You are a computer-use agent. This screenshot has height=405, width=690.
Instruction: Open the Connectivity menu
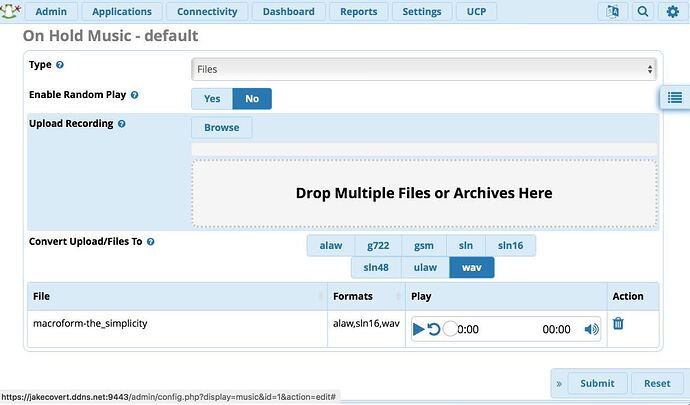pyautogui.click(x=207, y=11)
